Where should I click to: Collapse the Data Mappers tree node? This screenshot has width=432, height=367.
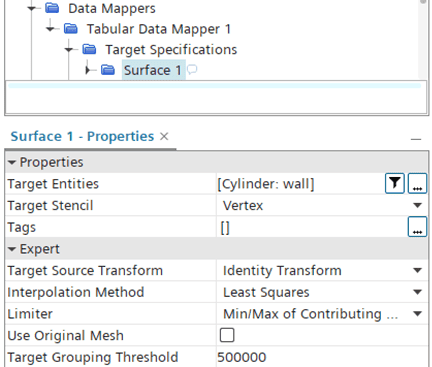tap(32, 8)
